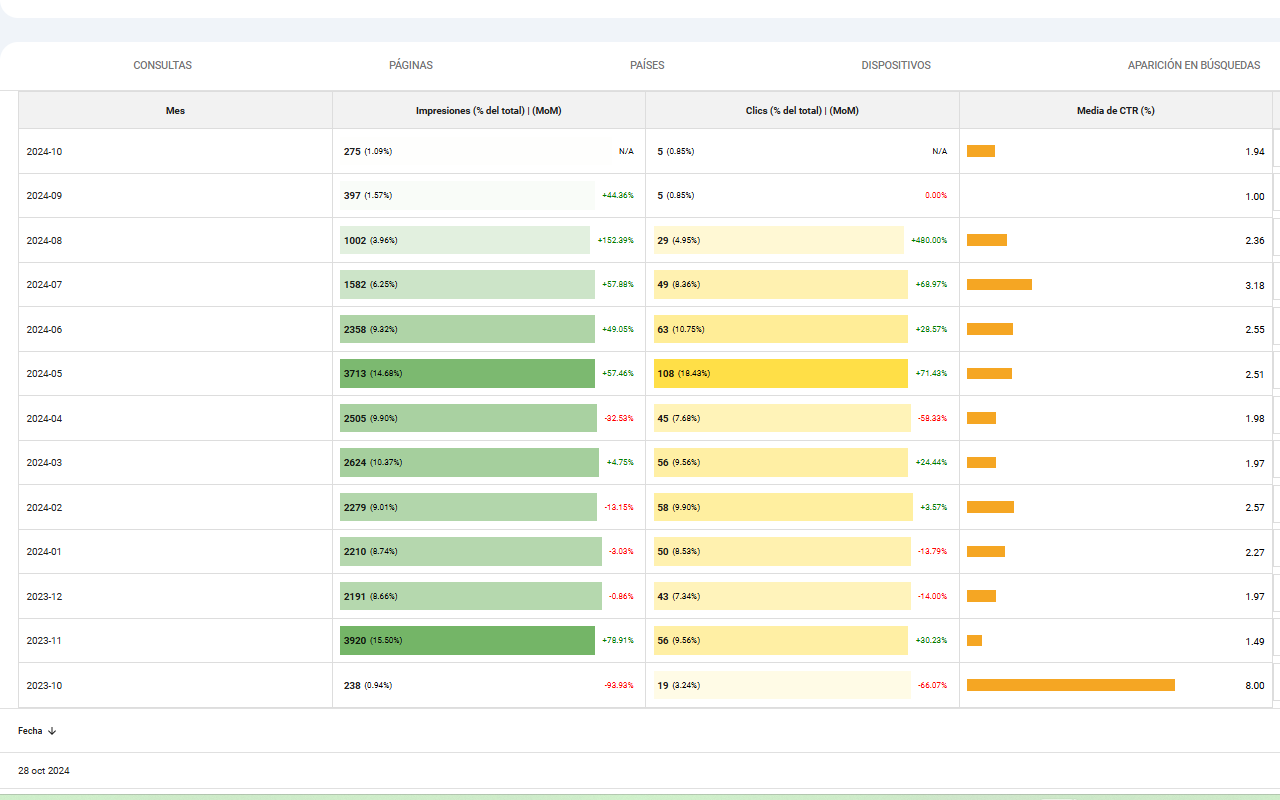Click the 3920 impressions green bar
The image size is (1280, 800).
point(467,640)
